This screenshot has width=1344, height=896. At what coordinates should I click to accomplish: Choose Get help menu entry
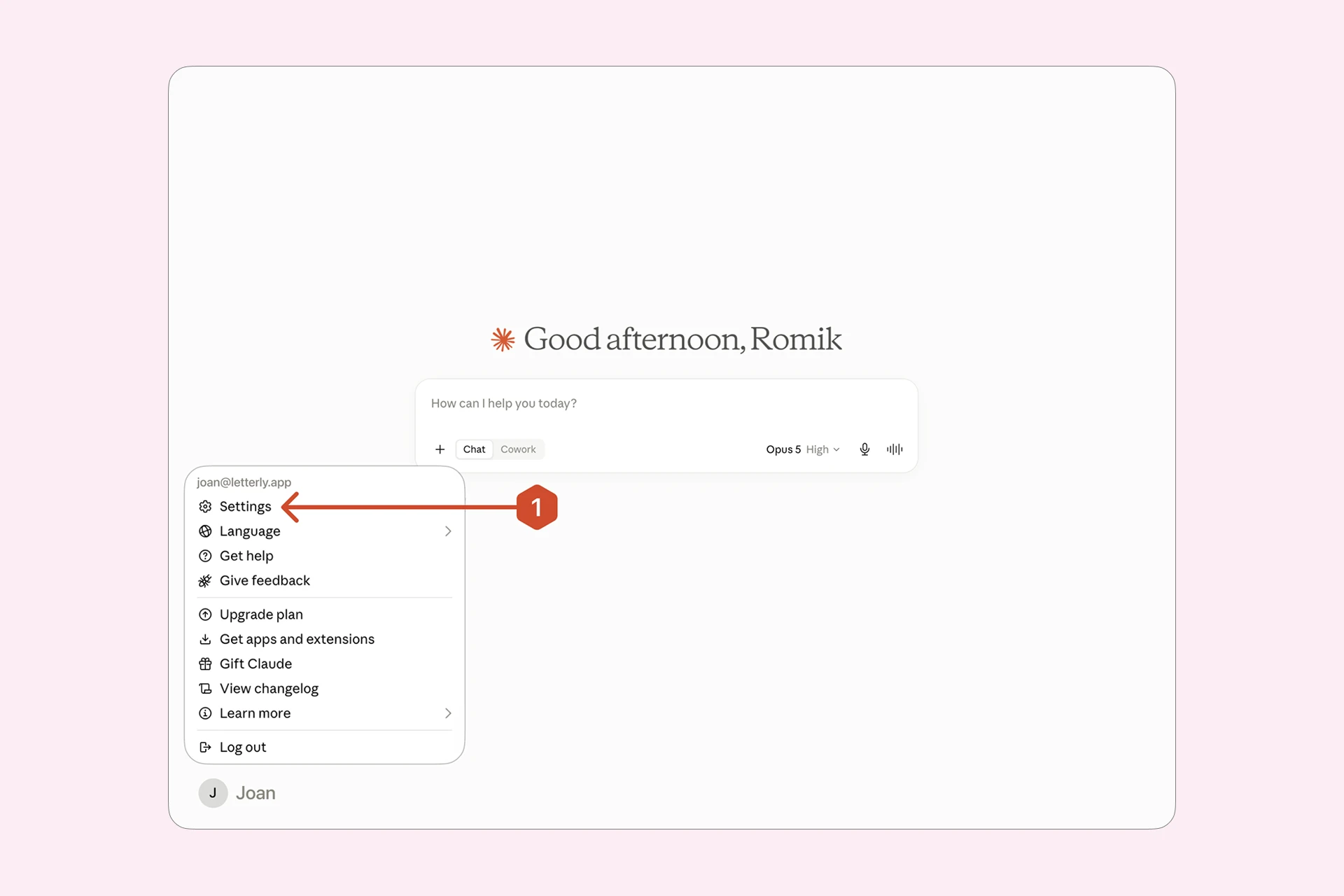(x=325, y=556)
